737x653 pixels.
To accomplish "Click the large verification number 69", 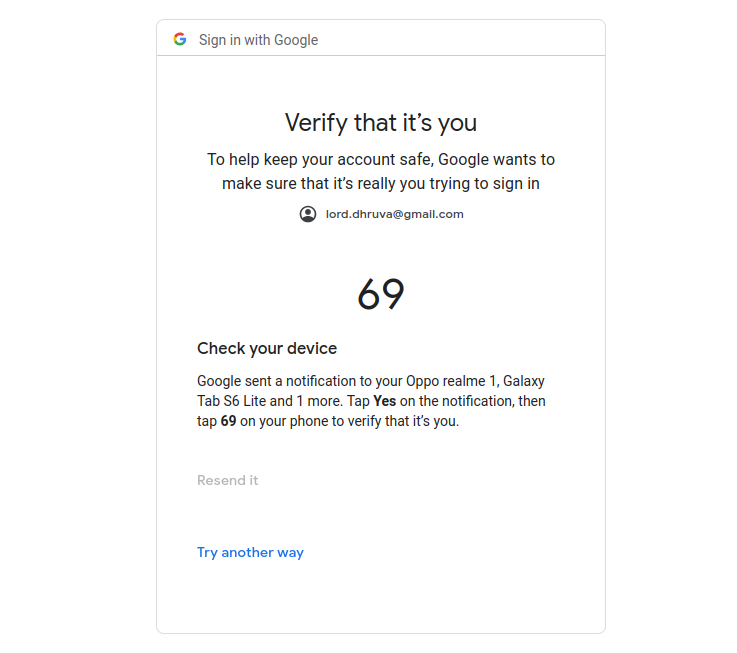I will point(381,294).
